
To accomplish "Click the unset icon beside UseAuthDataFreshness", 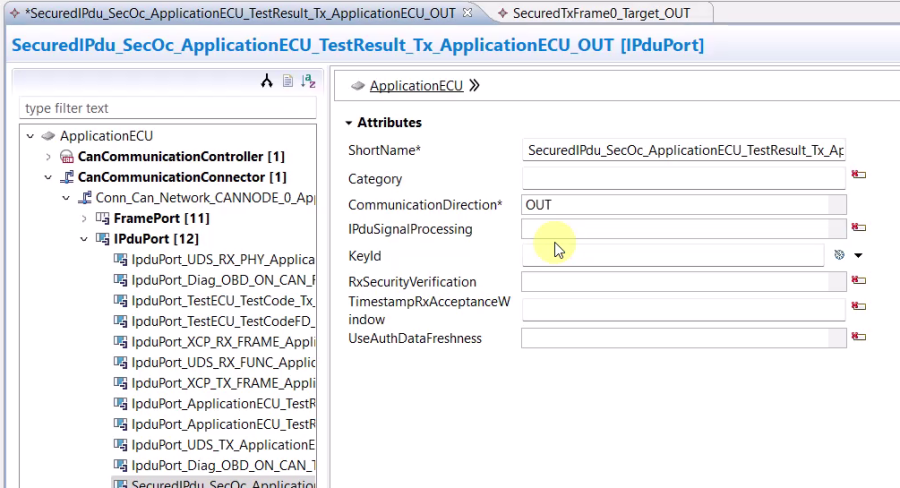I will (859, 336).
